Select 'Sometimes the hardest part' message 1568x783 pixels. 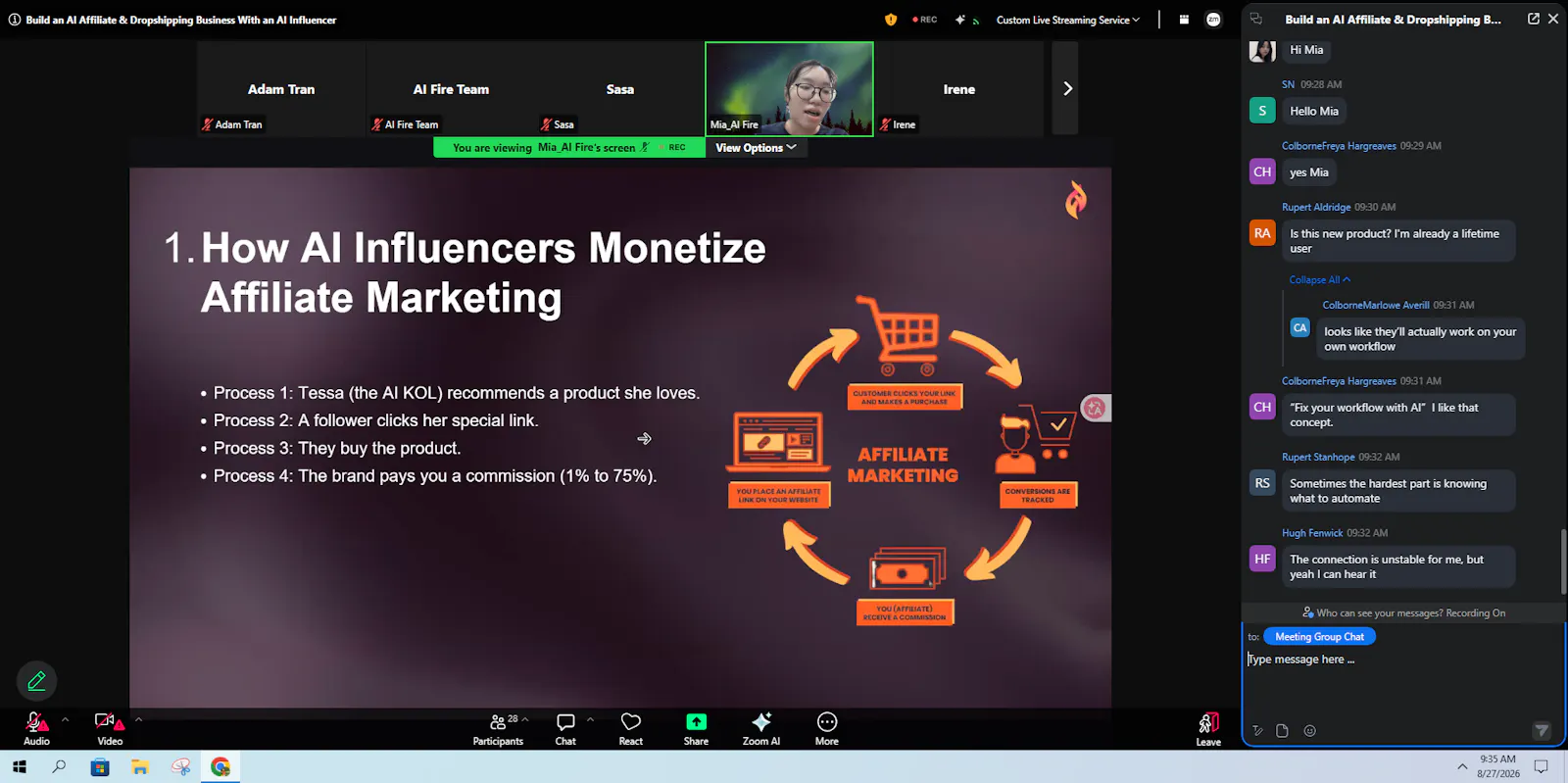tap(1398, 491)
